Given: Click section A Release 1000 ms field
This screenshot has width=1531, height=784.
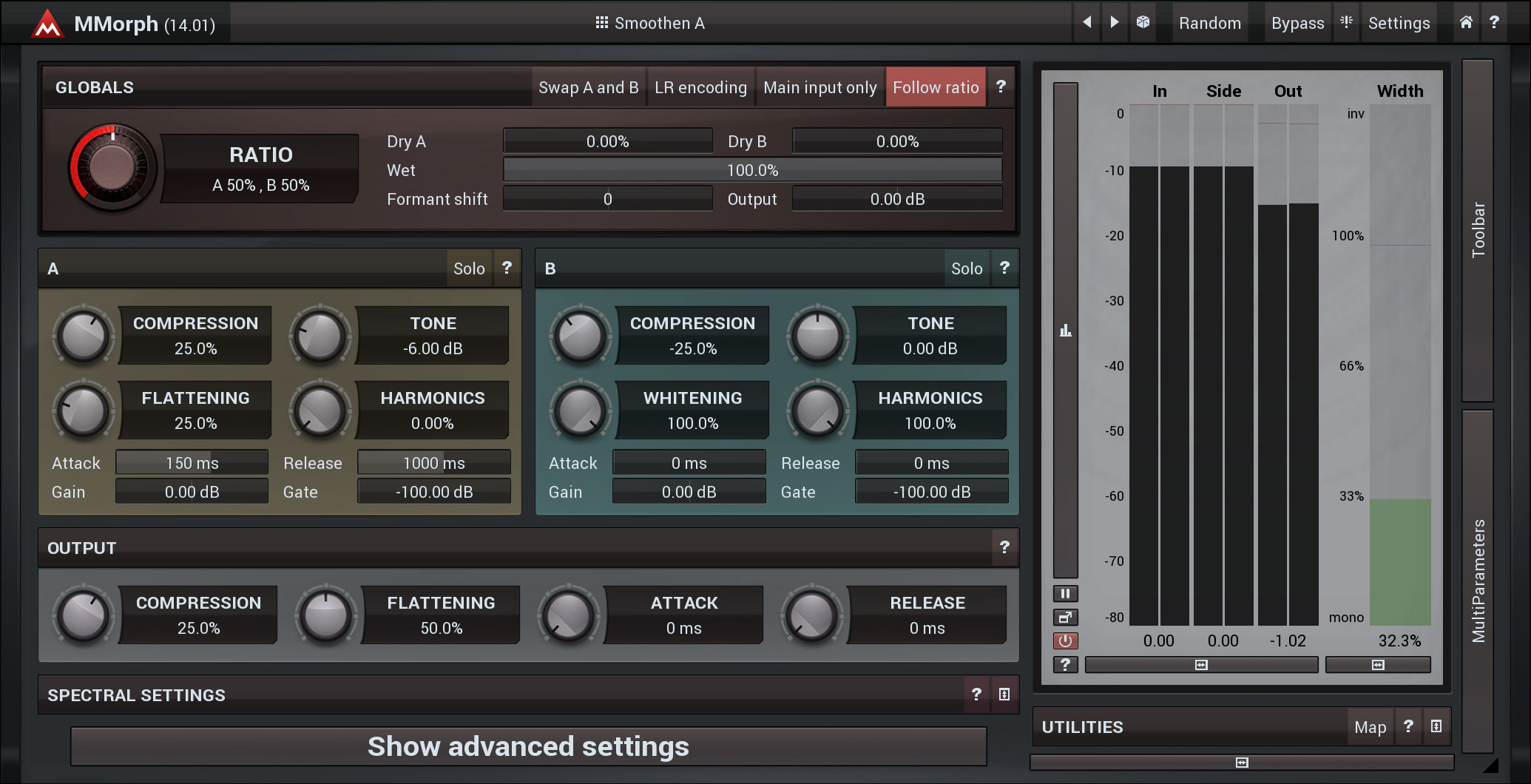Looking at the screenshot, I should [433, 463].
